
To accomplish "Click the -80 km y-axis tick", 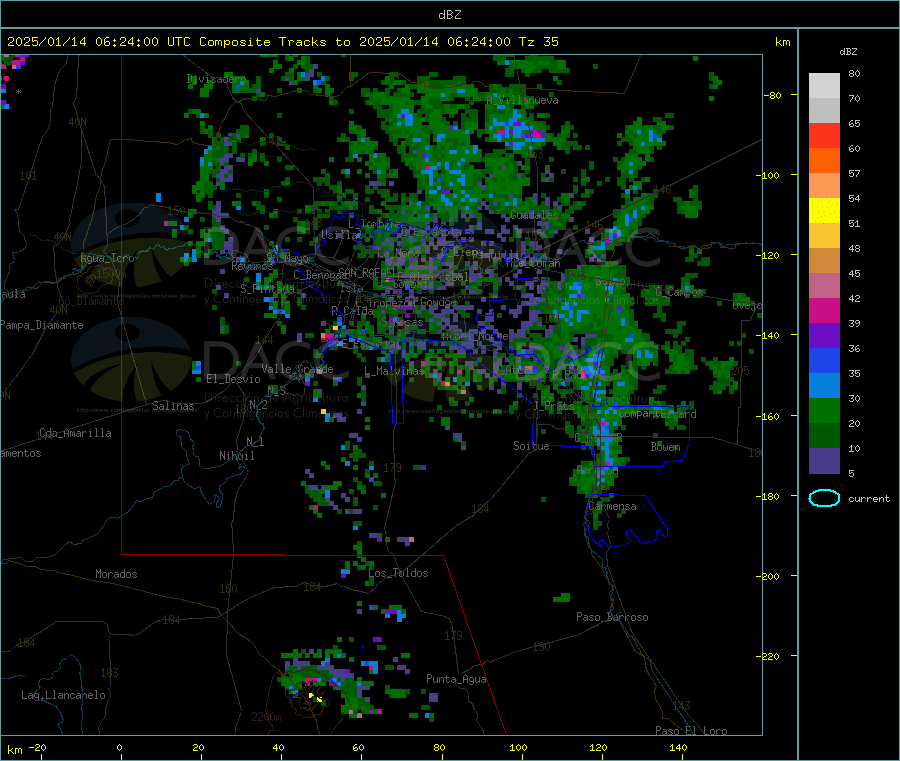I will (773, 96).
